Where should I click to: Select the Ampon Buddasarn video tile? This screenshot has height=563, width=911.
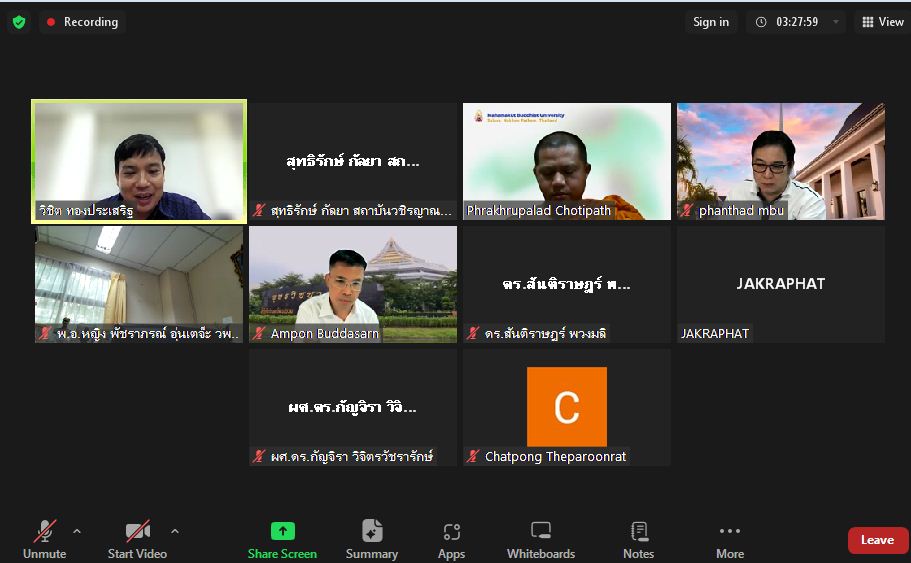(x=353, y=284)
